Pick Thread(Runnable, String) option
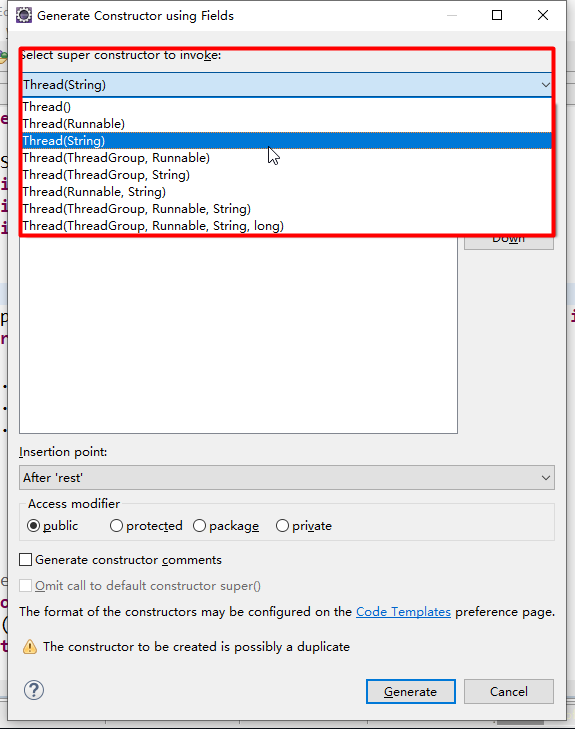The image size is (575, 729). (x=287, y=192)
